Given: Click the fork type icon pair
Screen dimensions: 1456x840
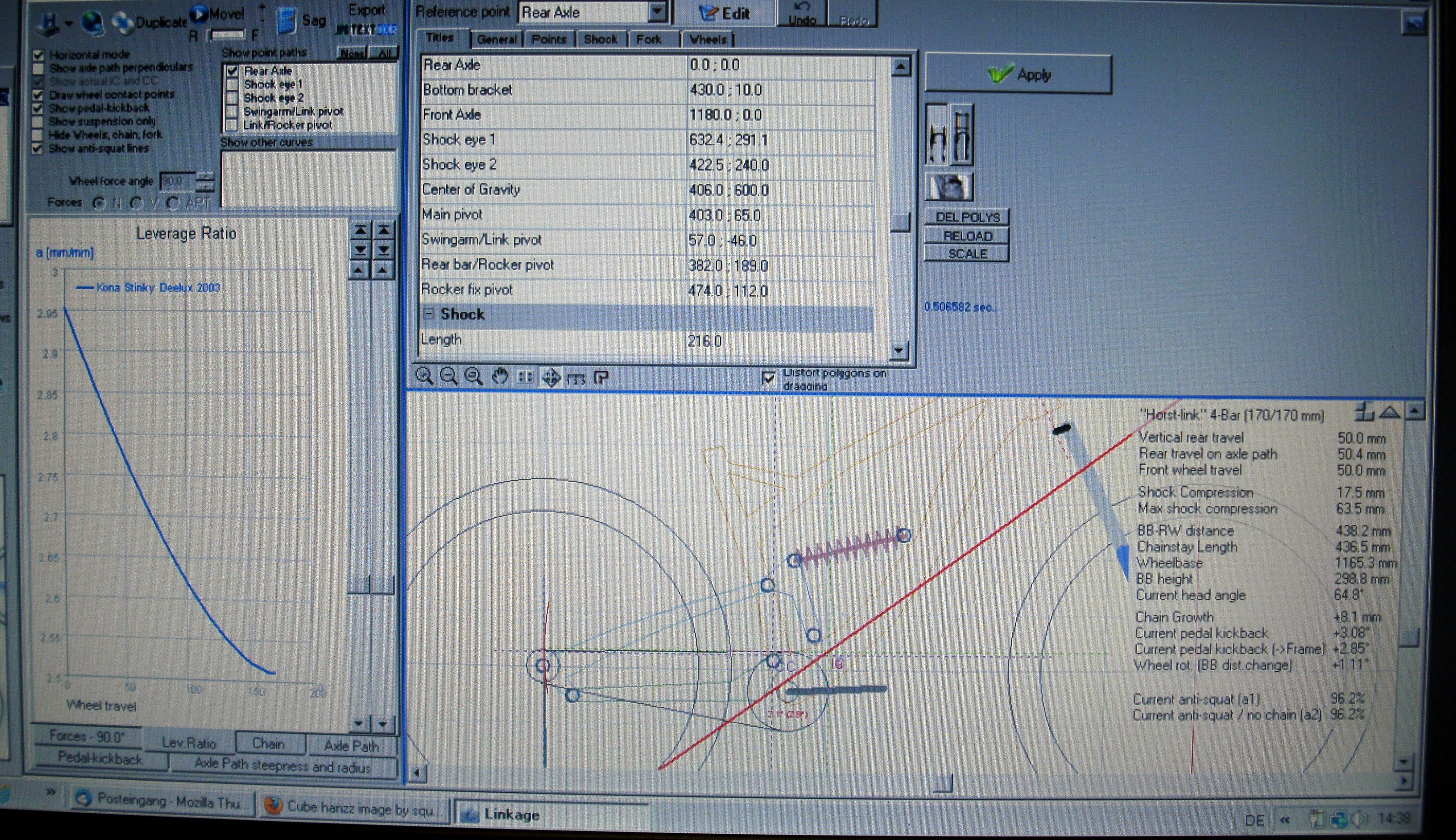Looking at the screenshot, I should coord(950,134).
